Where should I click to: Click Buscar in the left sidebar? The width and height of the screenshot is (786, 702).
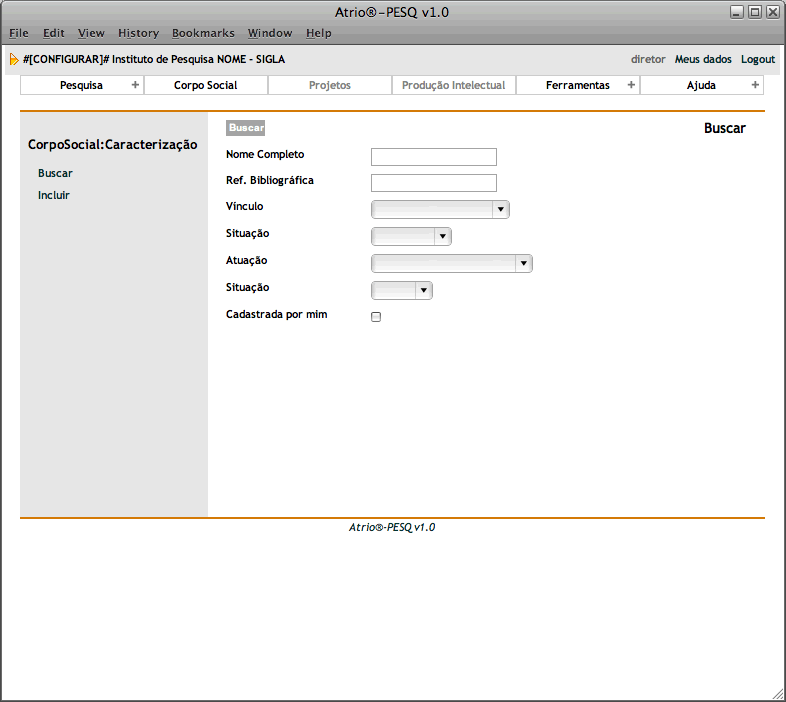tap(55, 173)
